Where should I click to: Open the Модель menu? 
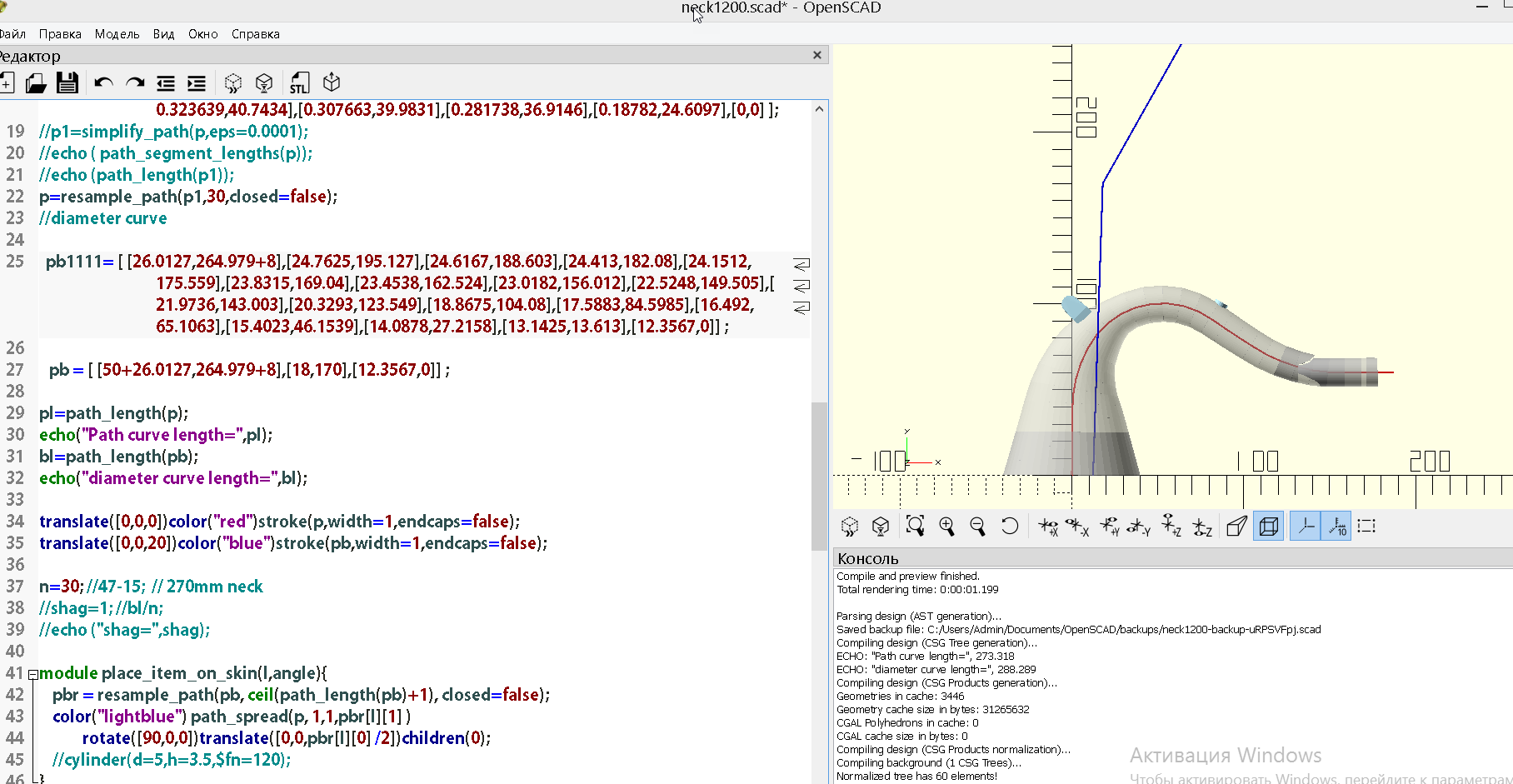coord(117,34)
